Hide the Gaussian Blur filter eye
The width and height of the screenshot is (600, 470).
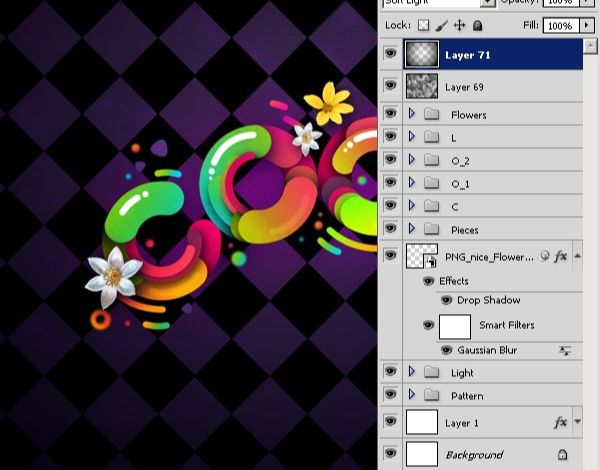(446, 350)
